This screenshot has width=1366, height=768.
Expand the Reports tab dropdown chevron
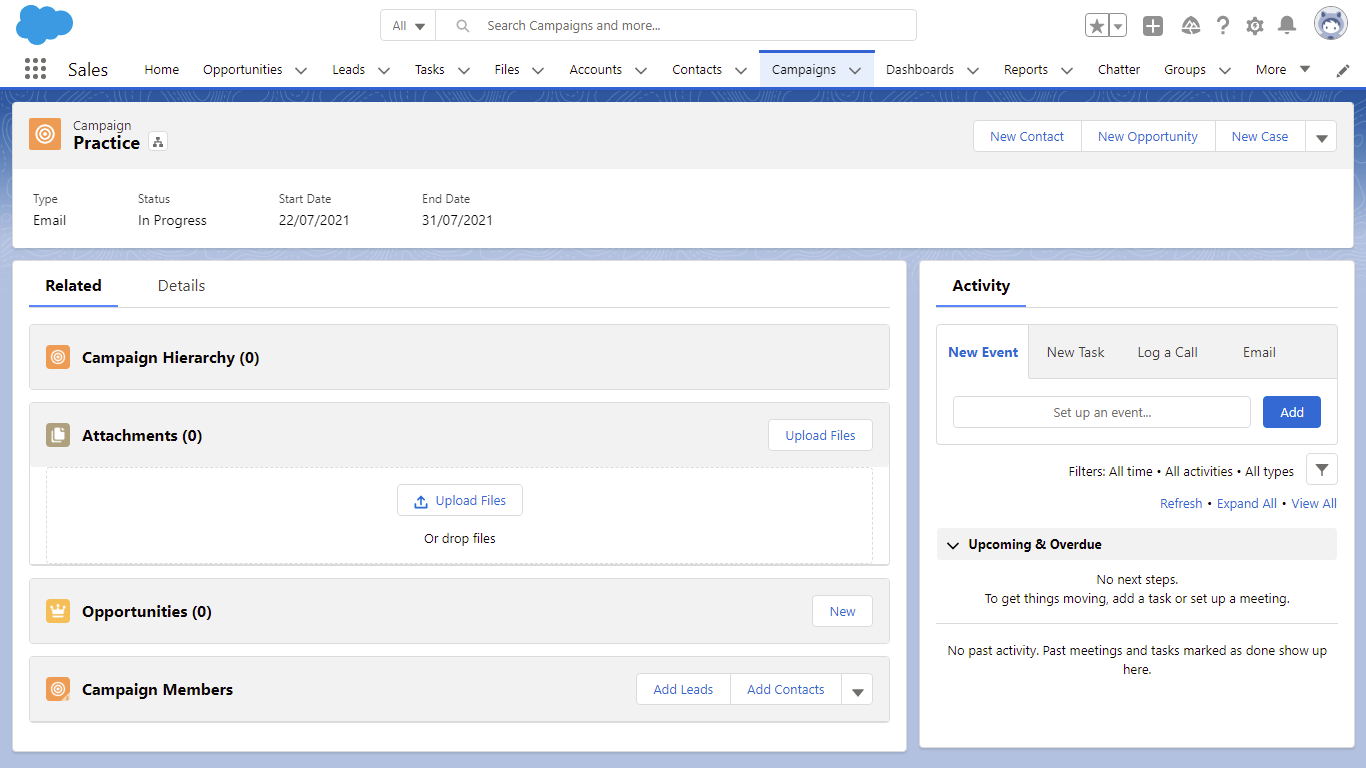(x=1067, y=70)
